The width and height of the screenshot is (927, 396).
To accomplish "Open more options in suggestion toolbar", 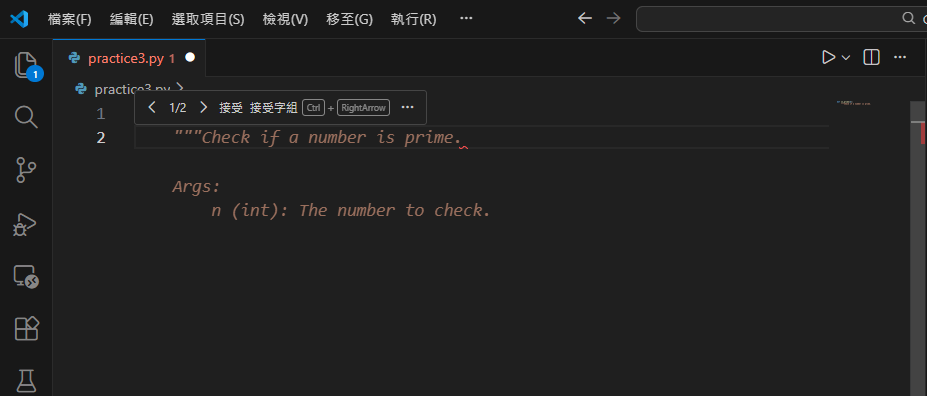I will (x=407, y=108).
